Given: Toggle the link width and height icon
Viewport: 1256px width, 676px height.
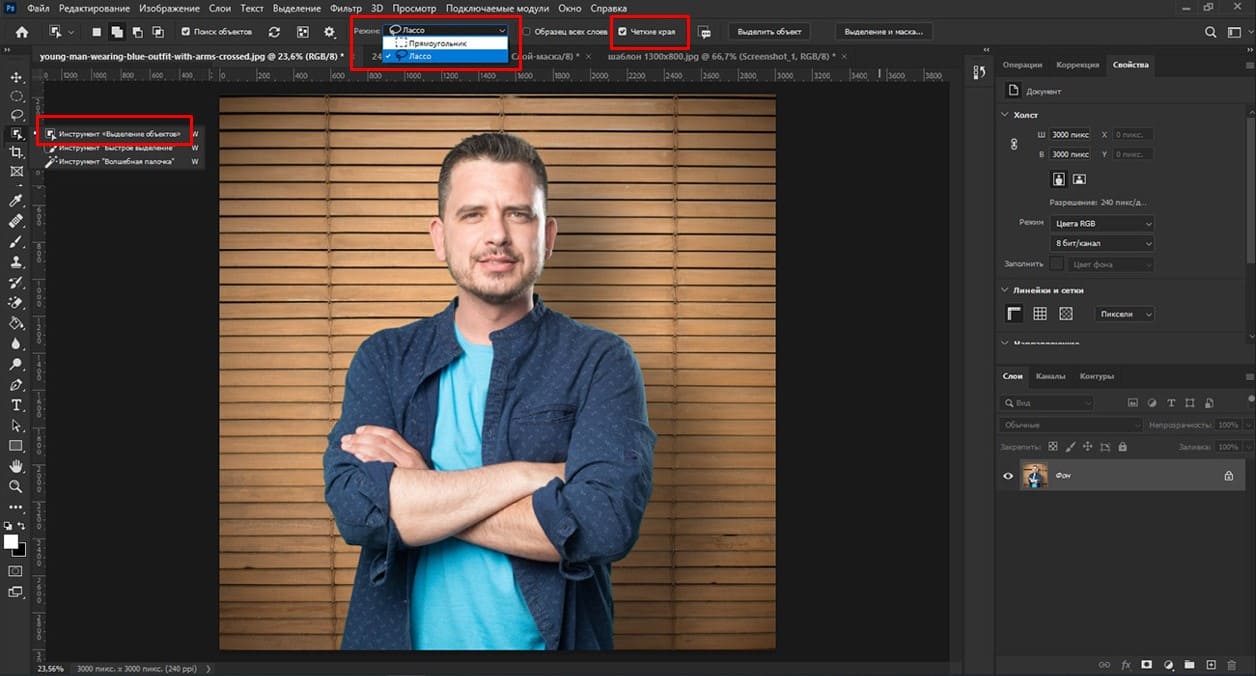Looking at the screenshot, I should 1013,144.
